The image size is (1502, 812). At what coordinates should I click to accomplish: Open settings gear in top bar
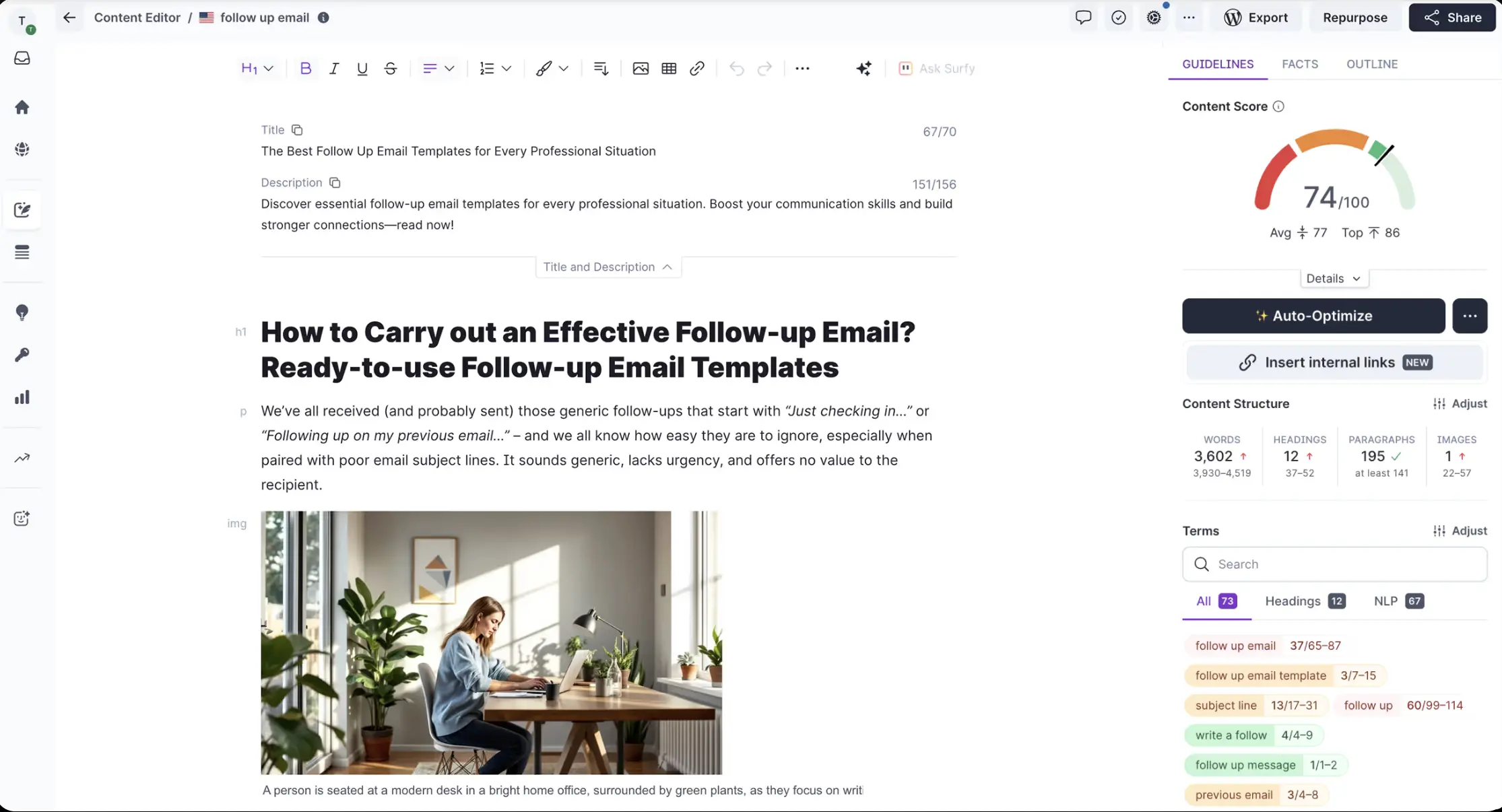(x=1153, y=18)
